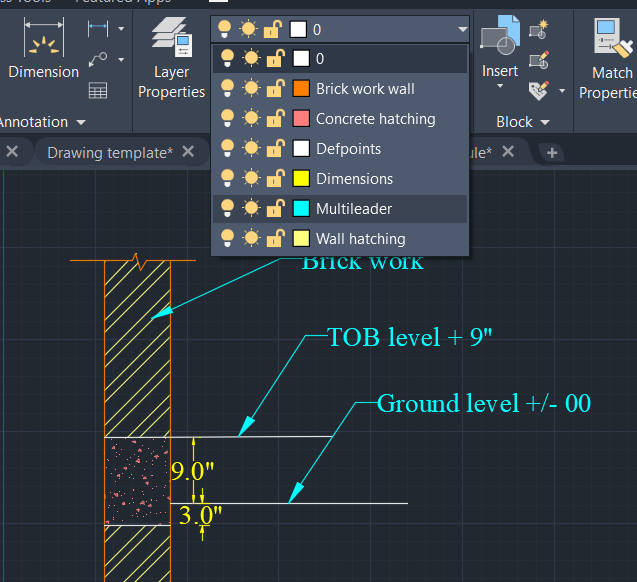Viewport: 637px width, 582px height.
Task: Turn off the Brick work wall layer bulb
Action: (x=228, y=88)
